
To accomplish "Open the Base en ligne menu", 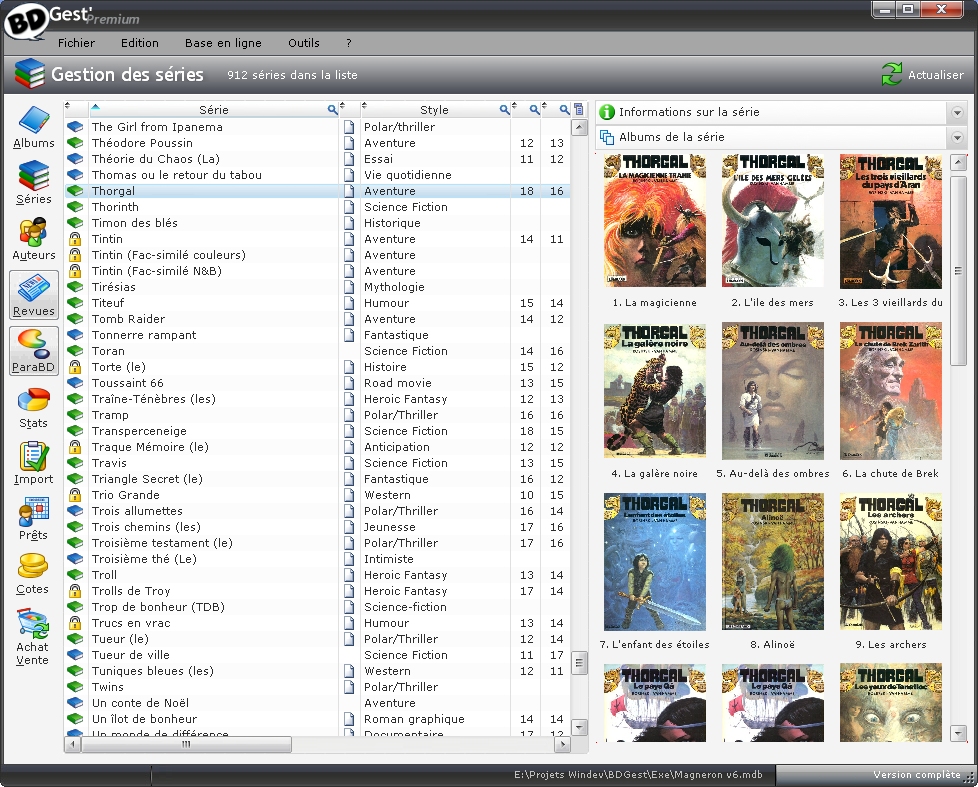I will (x=223, y=43).
